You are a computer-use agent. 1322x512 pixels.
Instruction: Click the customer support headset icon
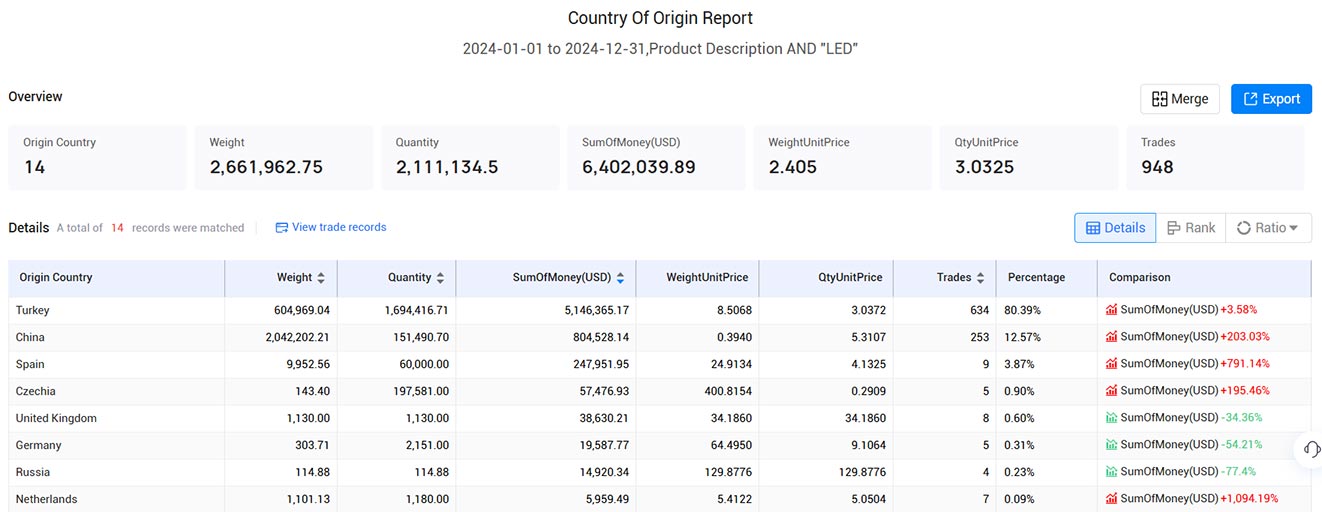tap(1313, 449)
